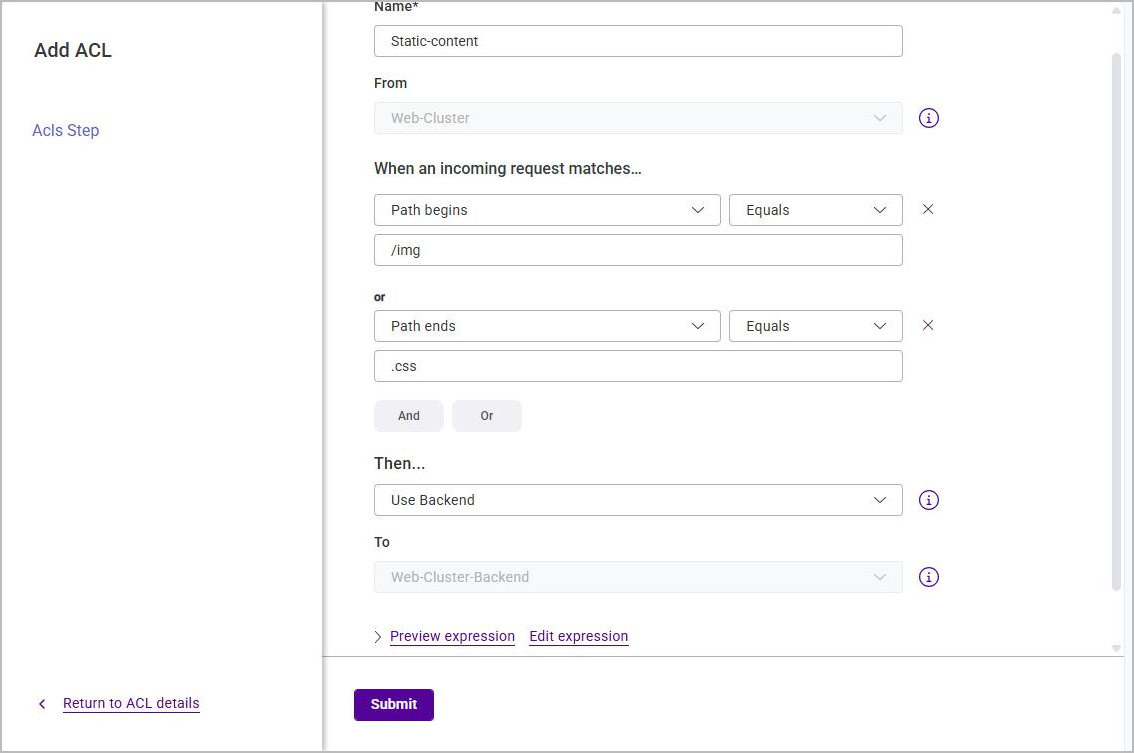Screen dimensions: 1134x753
Task: Click the scrollbar down arrow
Action: [x=1117, y=649]
